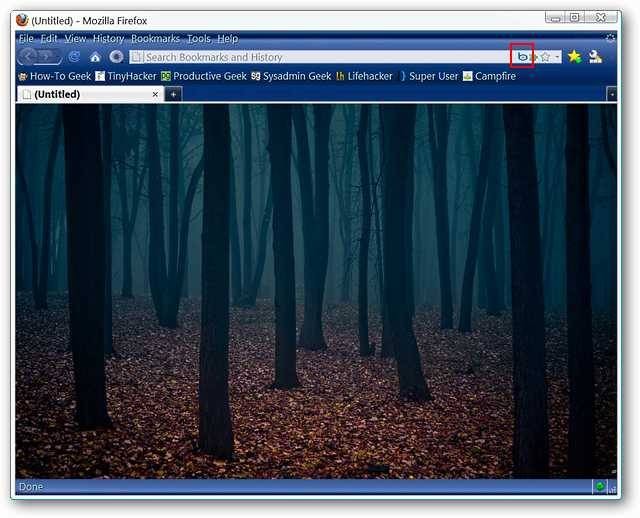Open the File menu
This screenshot has height=518, width=640.
pyautogui.click(x=26, y=39)
